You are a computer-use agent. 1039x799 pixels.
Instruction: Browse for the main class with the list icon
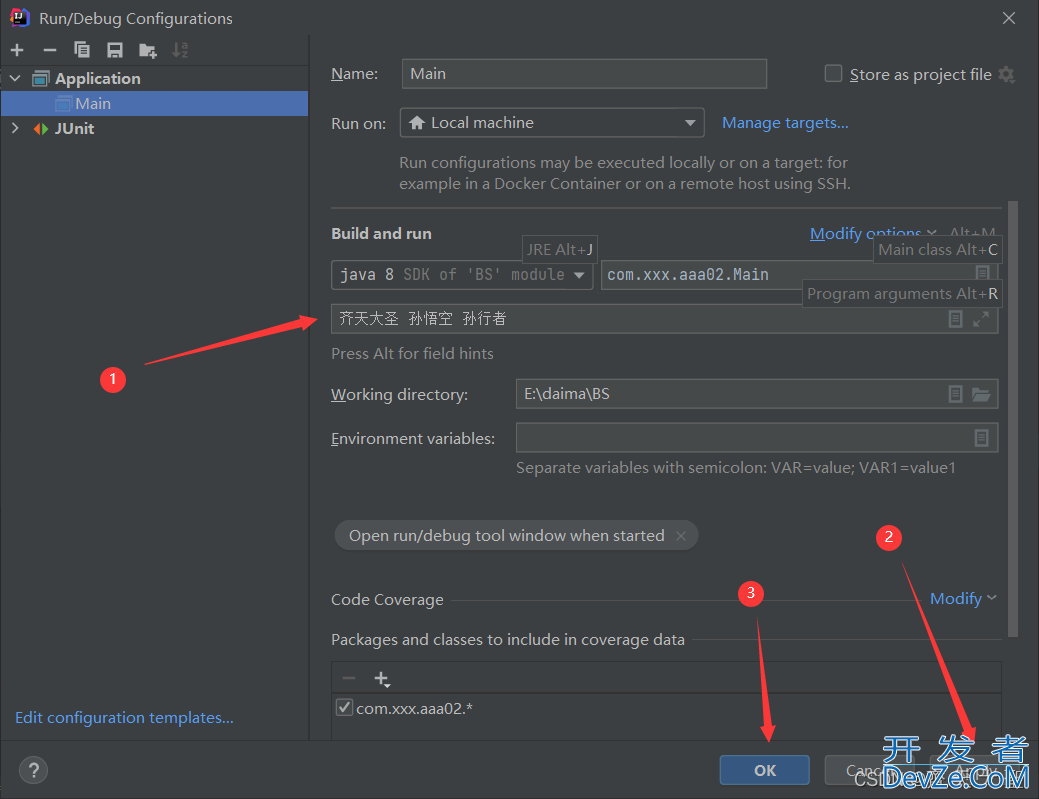click(983, 272)
